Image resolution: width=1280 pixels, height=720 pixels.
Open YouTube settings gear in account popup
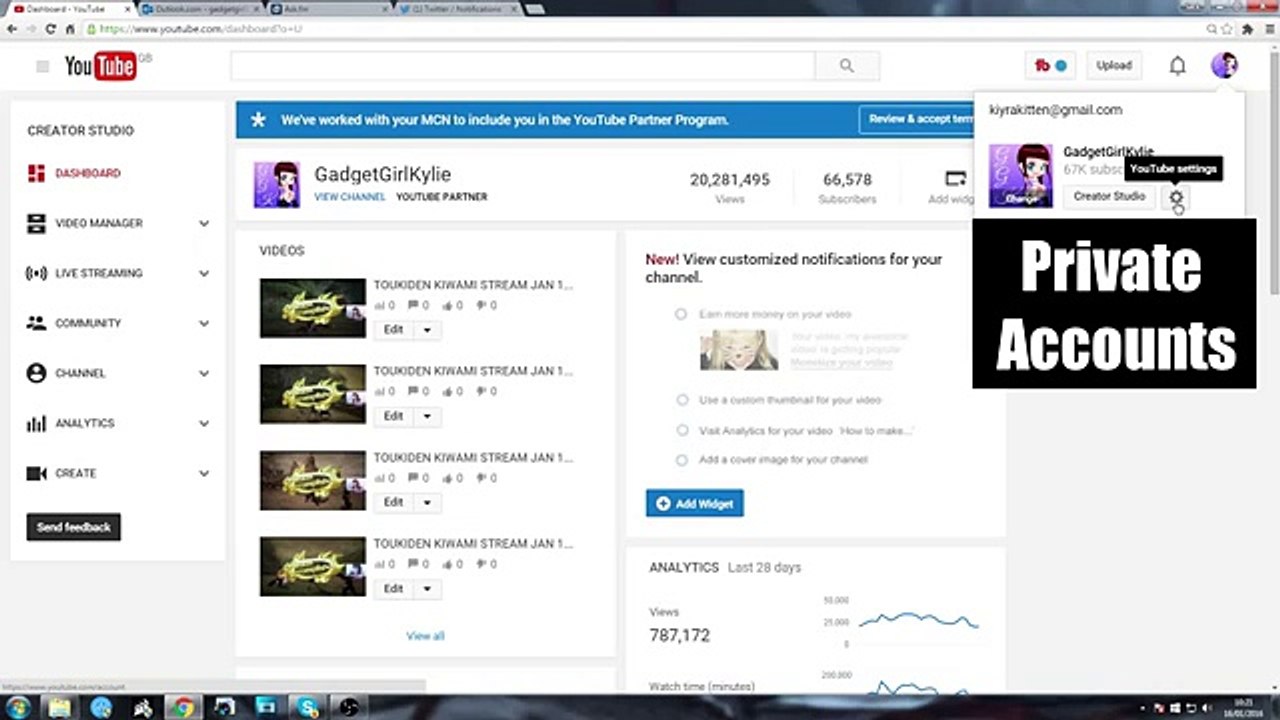pos(1176,197)
